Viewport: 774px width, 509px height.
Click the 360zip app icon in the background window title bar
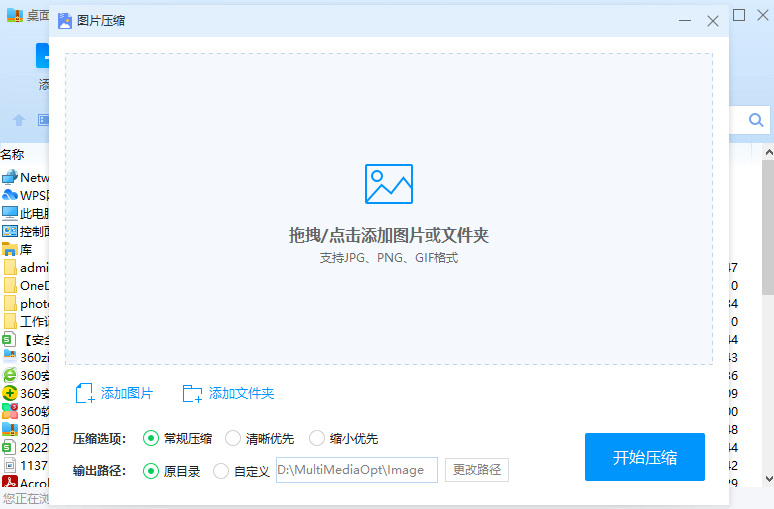[14, 15]
